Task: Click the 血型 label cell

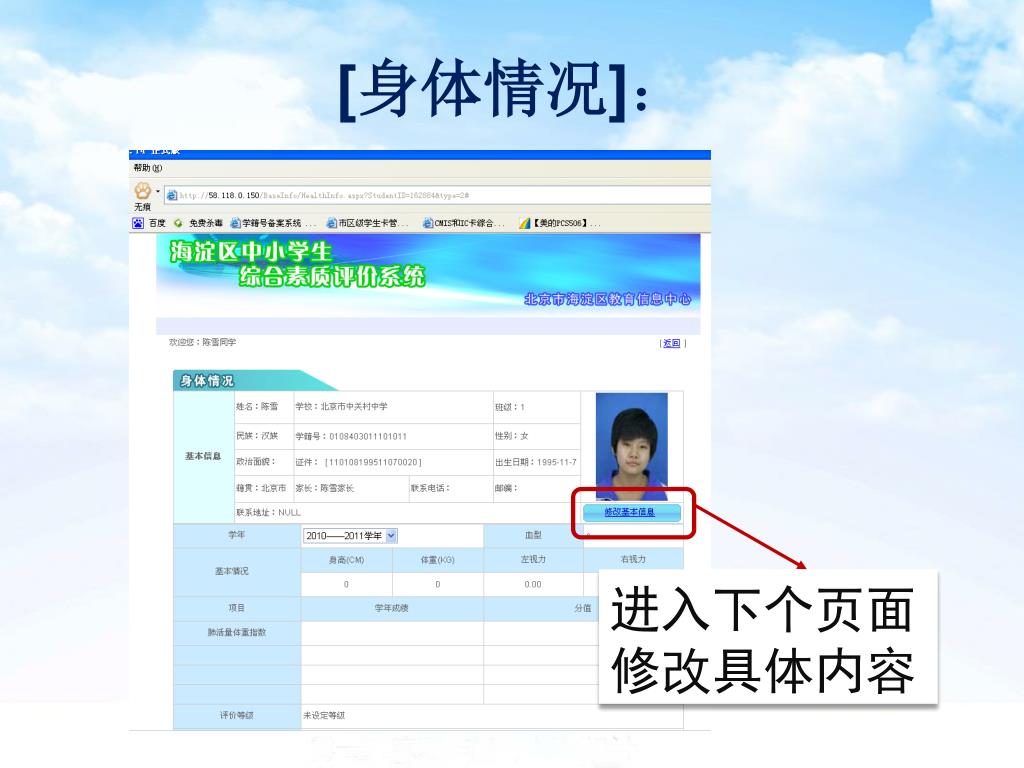Action: [533, 536]
